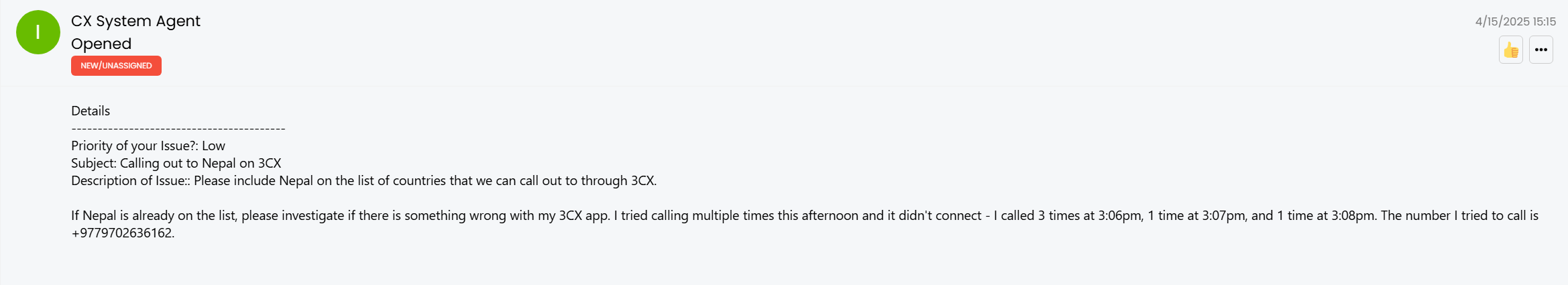
Task: Click the empty area below the phone number
Action: (x=805, y=263)
